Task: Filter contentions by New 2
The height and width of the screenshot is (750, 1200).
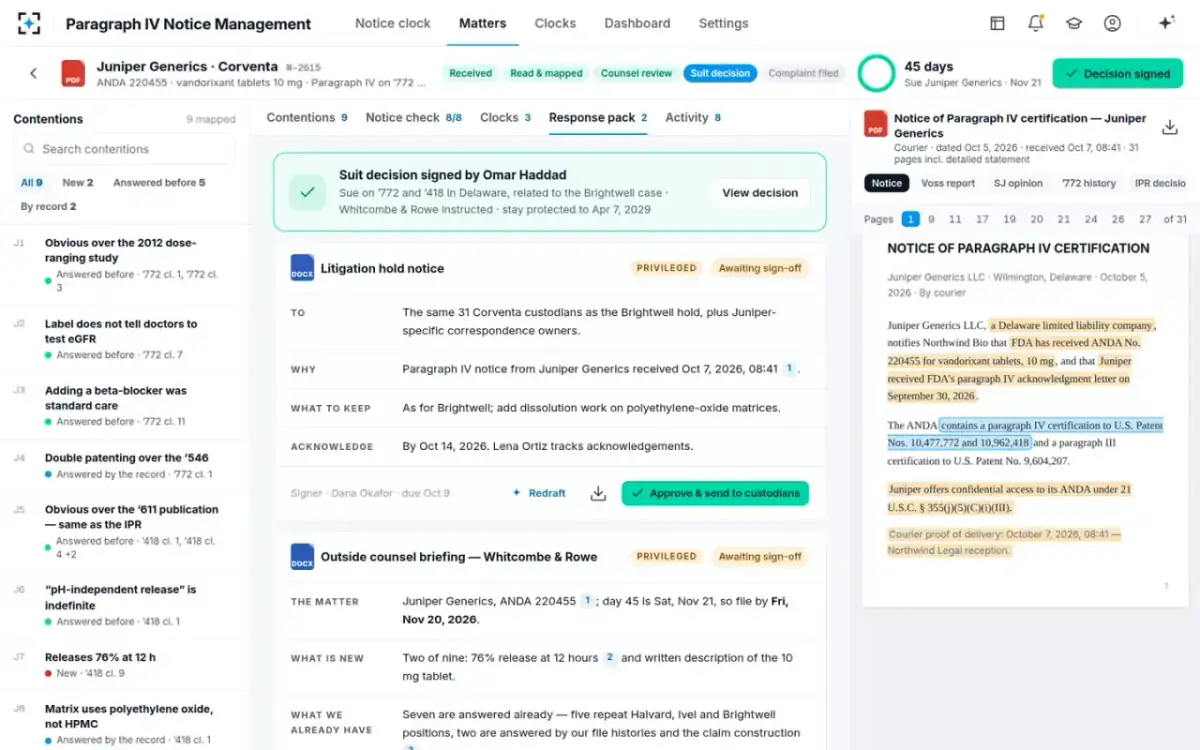Action: (78, 183)
